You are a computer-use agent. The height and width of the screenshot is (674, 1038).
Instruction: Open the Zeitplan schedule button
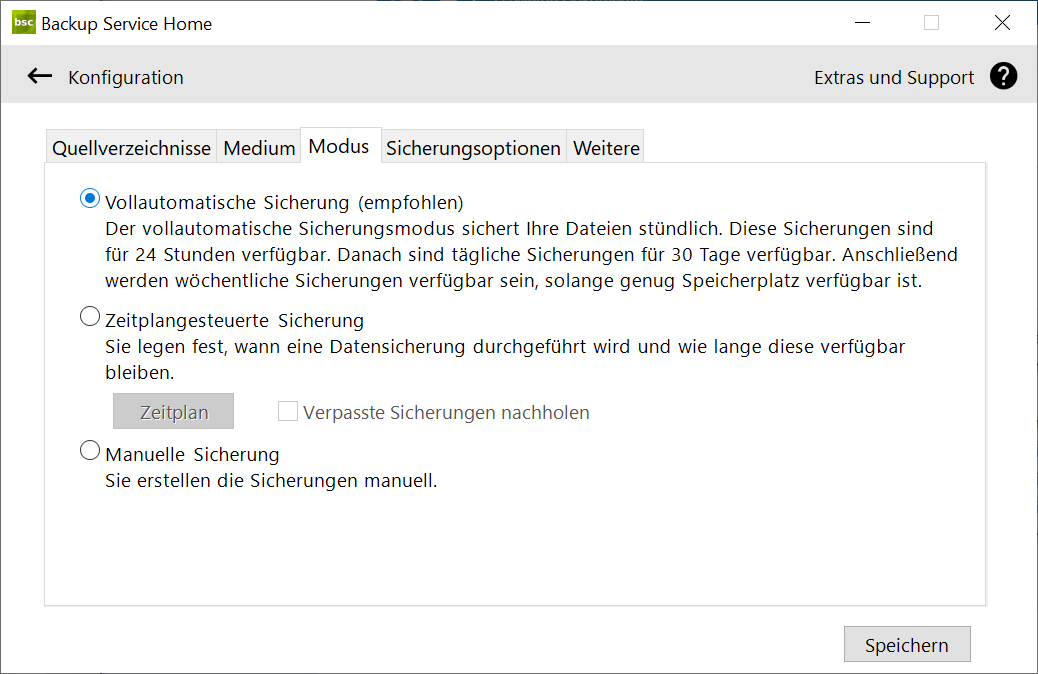coord(174,411)
